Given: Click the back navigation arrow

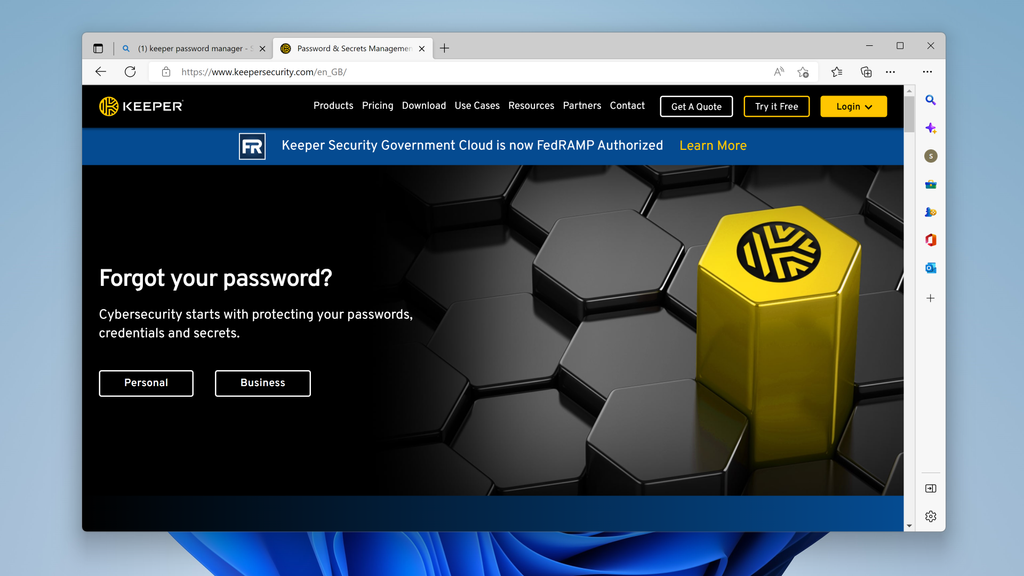Looking at the screenshot, I should (99, 71).
